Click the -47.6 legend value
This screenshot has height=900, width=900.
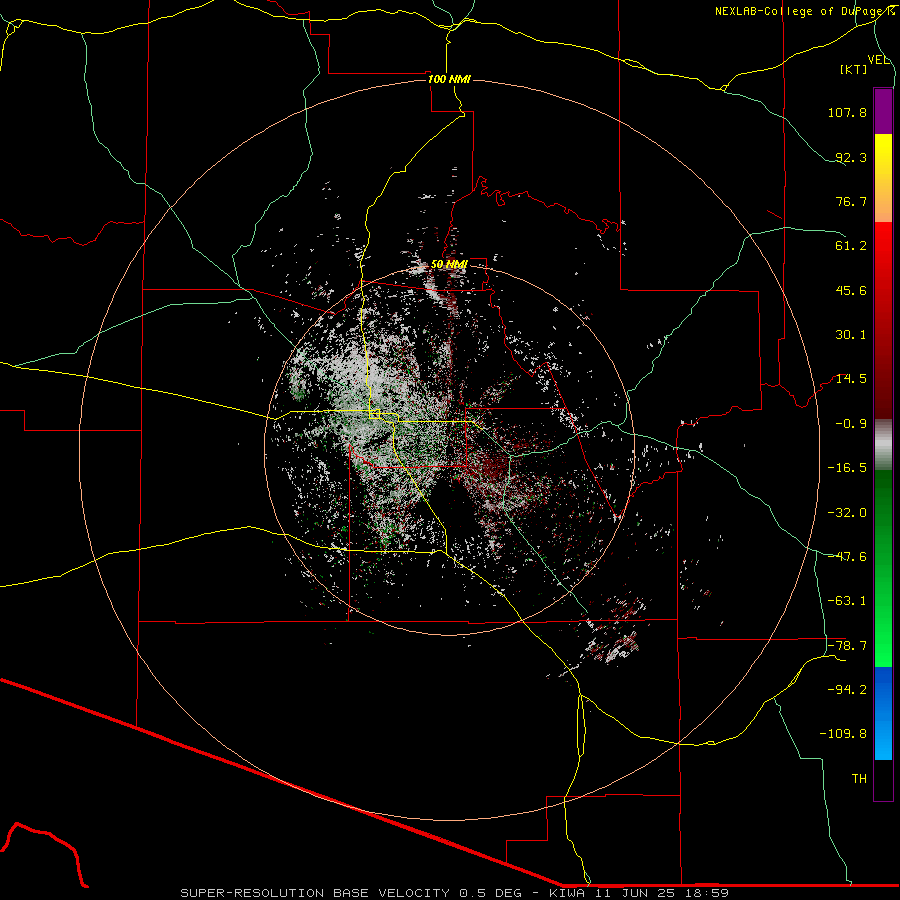point(847,557)
